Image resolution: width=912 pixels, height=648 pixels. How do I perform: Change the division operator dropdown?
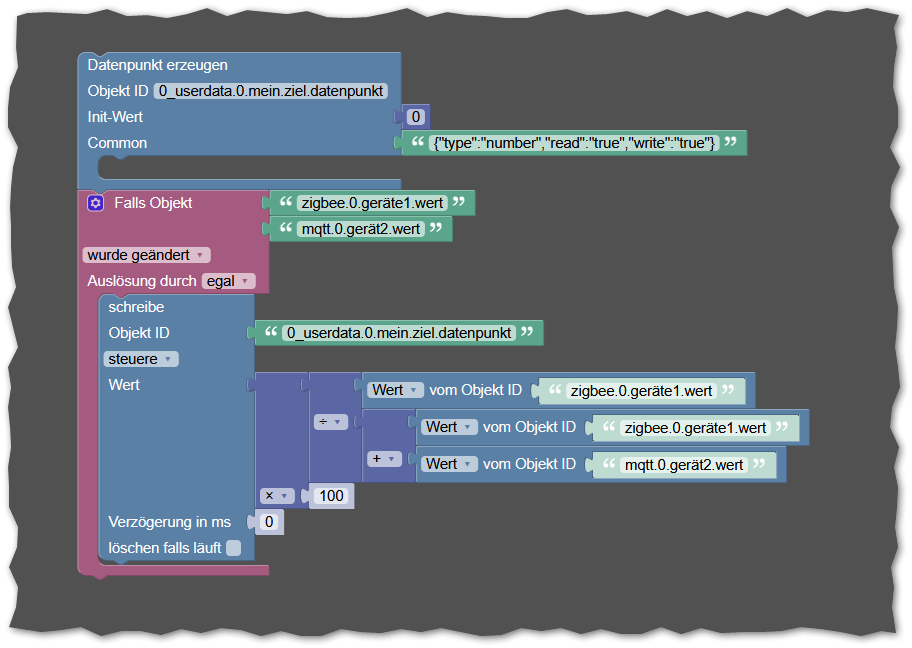coord(329,421)
